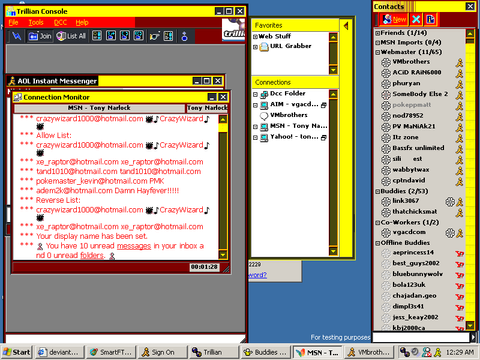Expand the Web Stuff favorites folder

click(x=255, y=37)
